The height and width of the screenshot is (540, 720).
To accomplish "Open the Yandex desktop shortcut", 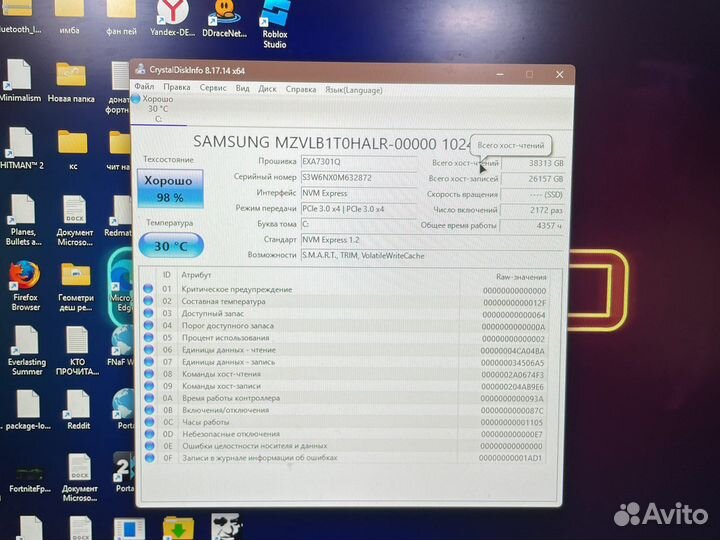I will pyautogui.click(x=172, y=18).
